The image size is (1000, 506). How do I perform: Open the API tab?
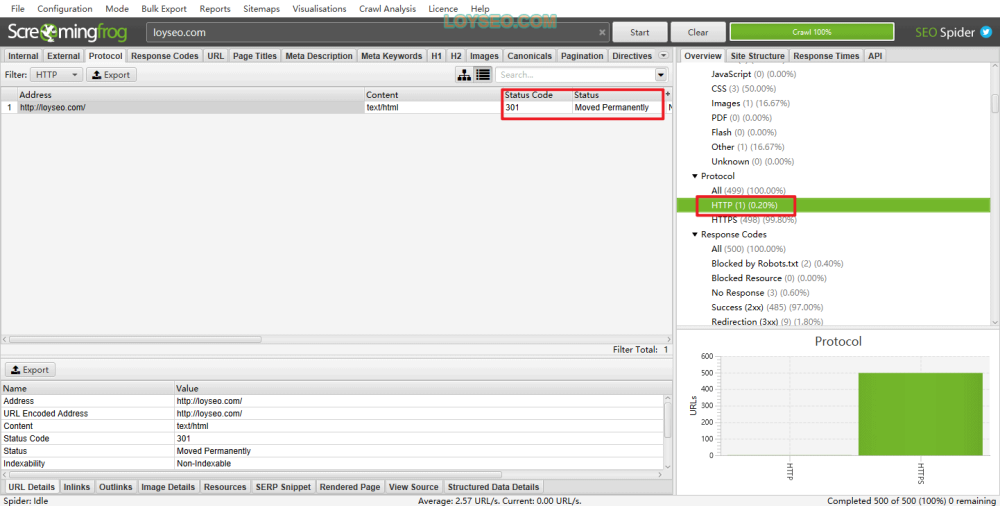point(875,56)
